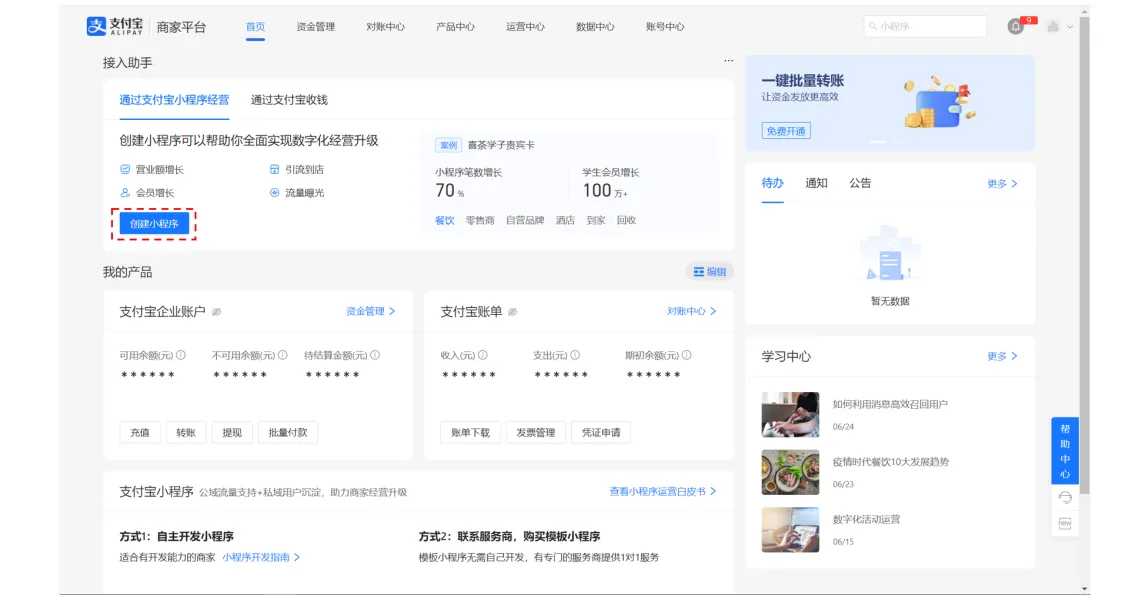The height and width of the screenshot is (599, 1125).
Task: Open the 帮助中心 side button
Action: (1065, 451)
